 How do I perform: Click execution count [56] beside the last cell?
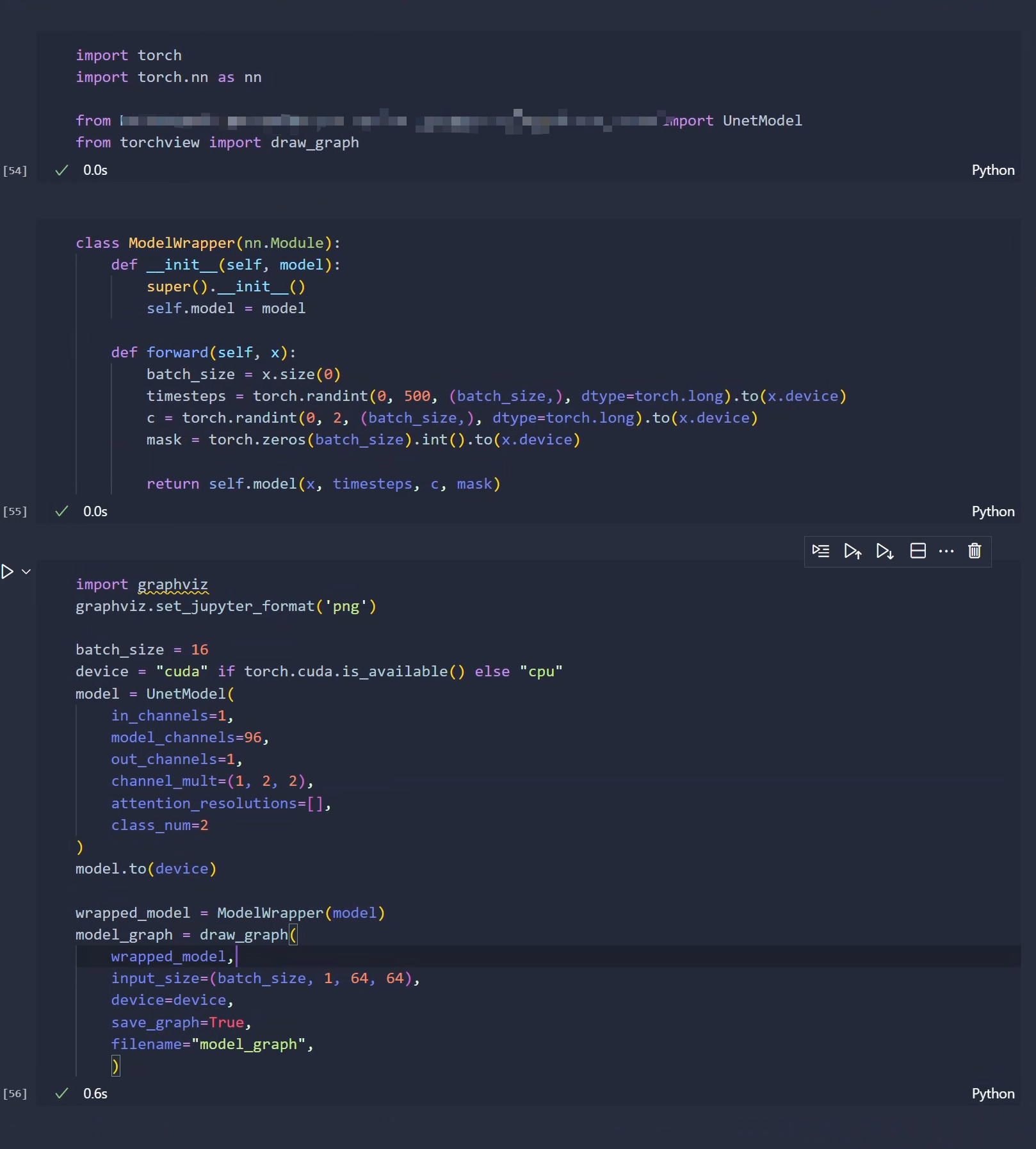pos(15,1093)
